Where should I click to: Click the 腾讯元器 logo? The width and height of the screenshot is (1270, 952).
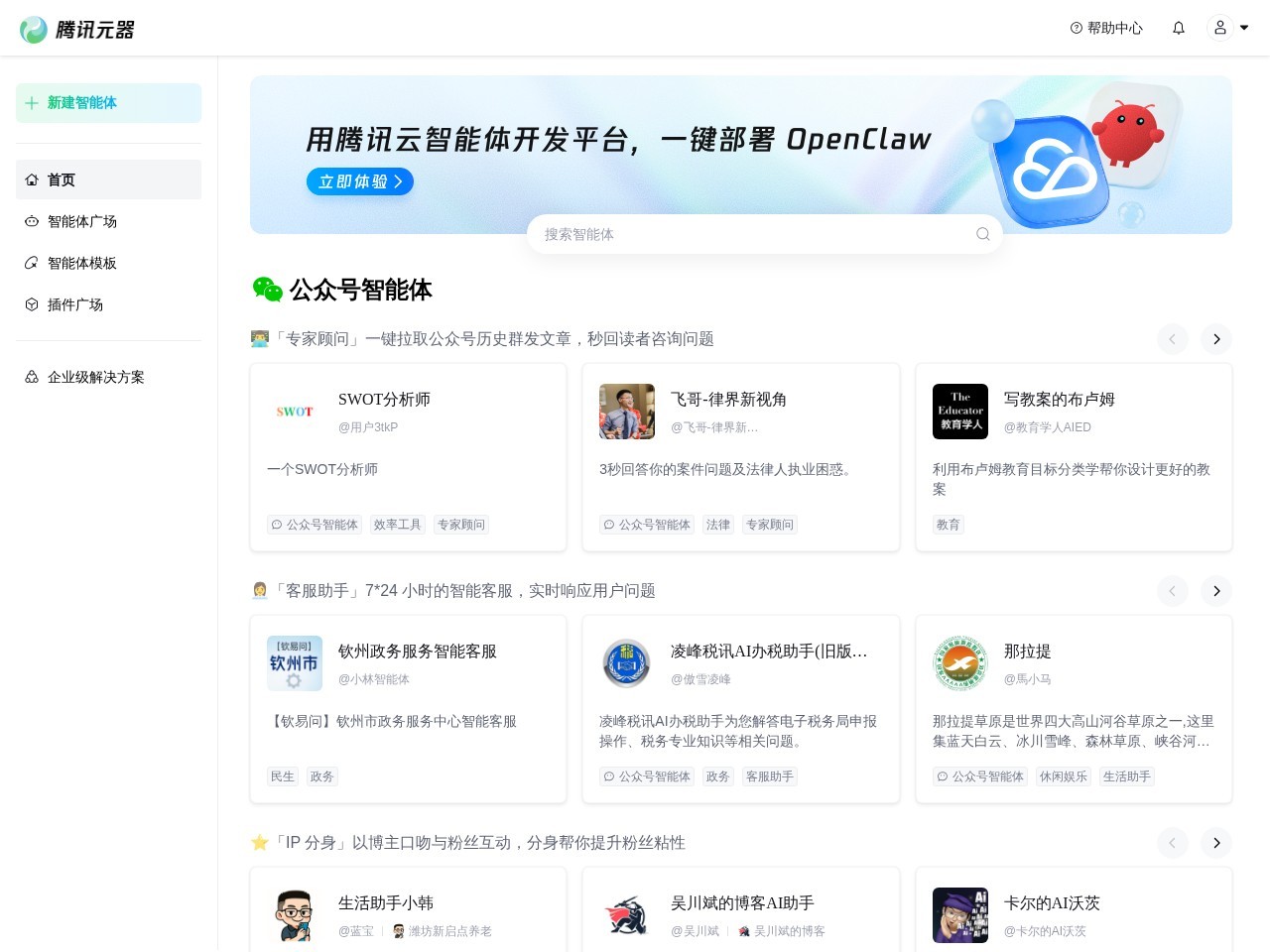point(77,30)
